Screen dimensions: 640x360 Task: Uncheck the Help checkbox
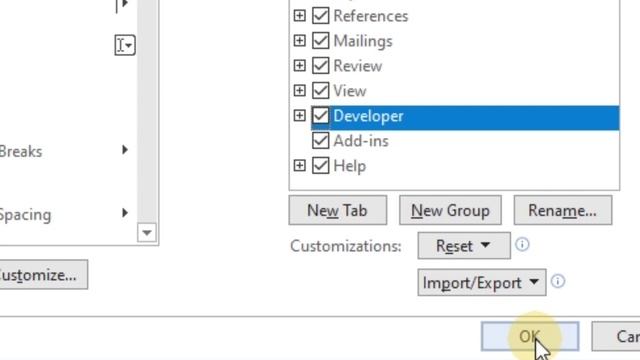(320, 166)
